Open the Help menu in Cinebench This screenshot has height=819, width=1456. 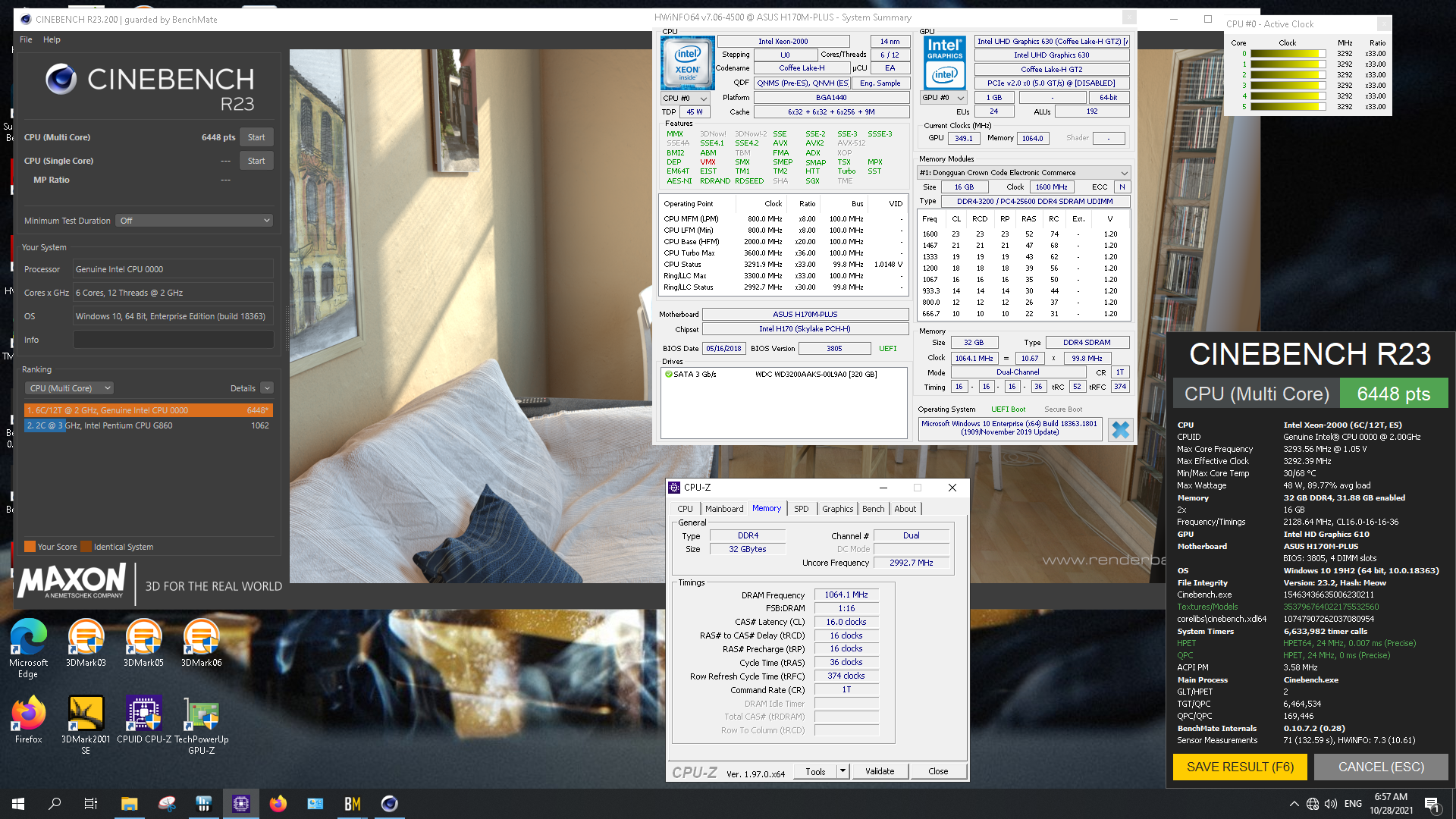(52, 39)
